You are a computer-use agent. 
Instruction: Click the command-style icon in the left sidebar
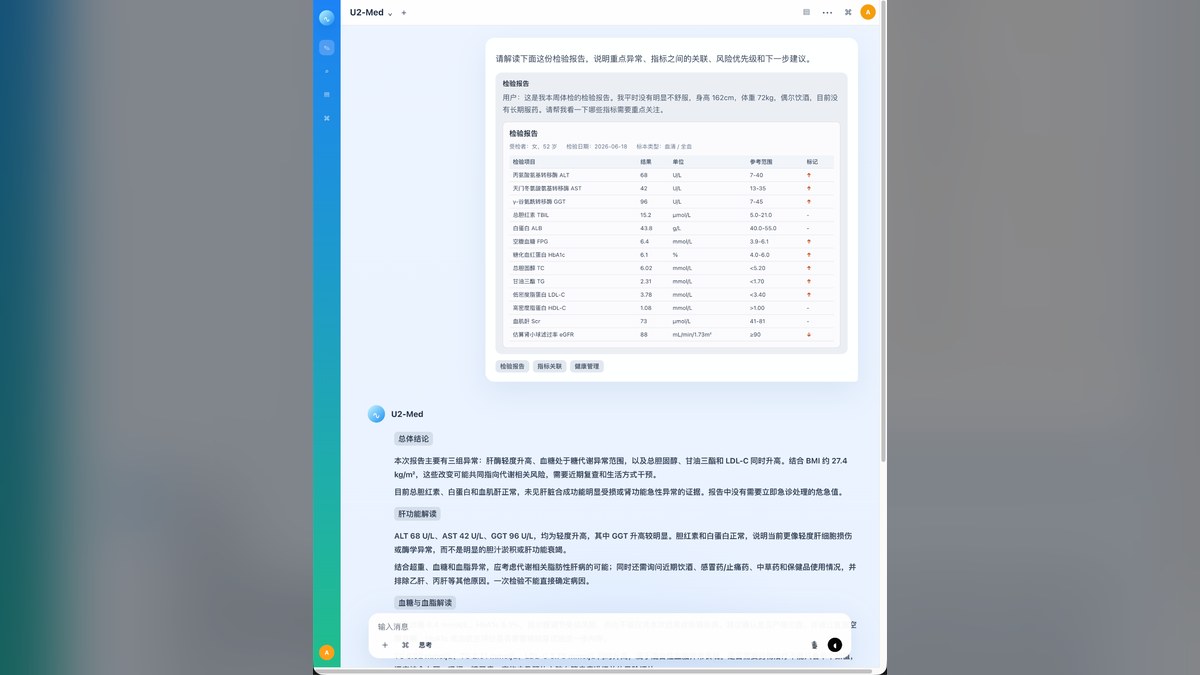coord(327,118)
